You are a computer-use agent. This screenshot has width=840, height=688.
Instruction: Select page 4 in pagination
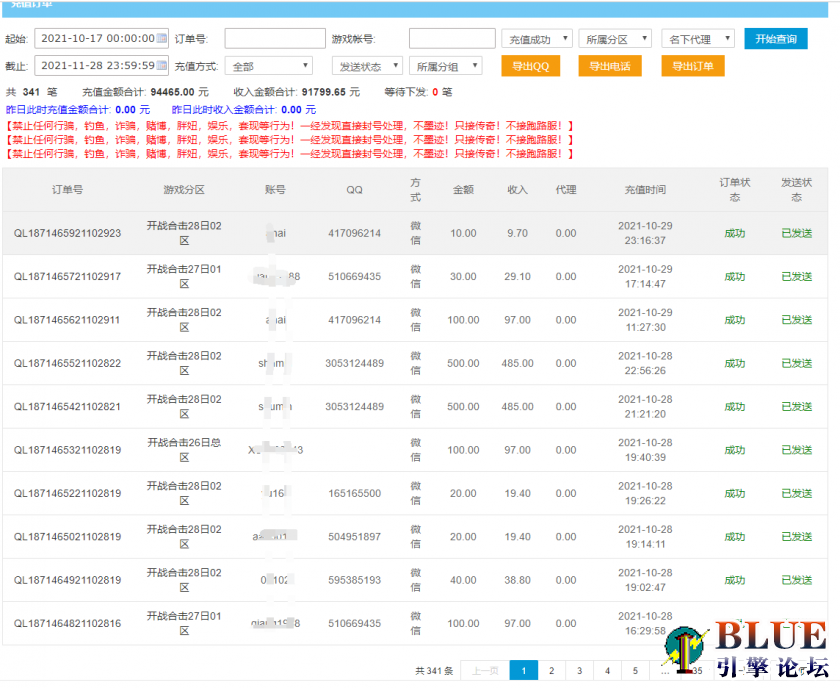pos(607,671)
